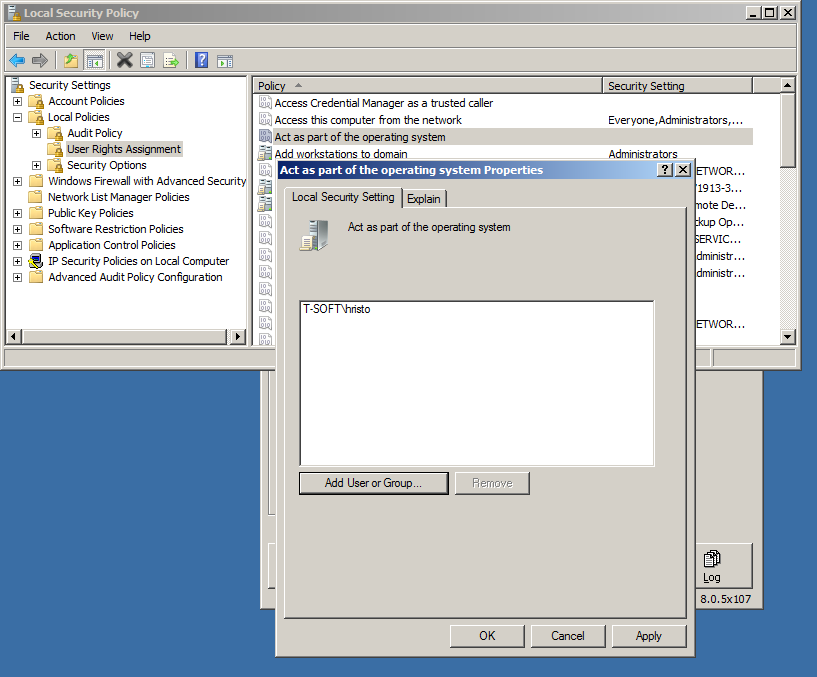Click the Add User or Group button

coord(373,483)
